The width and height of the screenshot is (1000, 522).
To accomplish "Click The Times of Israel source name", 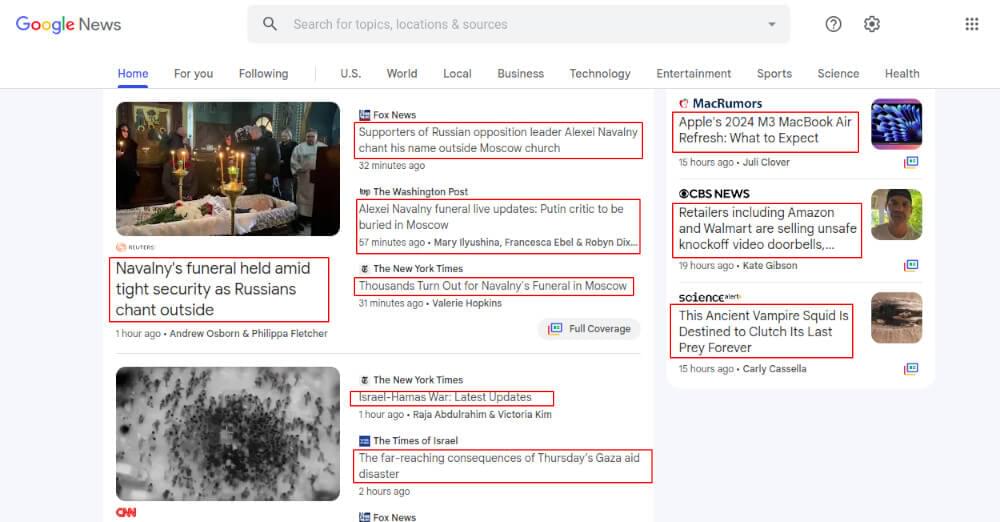I will click(415, 441).
